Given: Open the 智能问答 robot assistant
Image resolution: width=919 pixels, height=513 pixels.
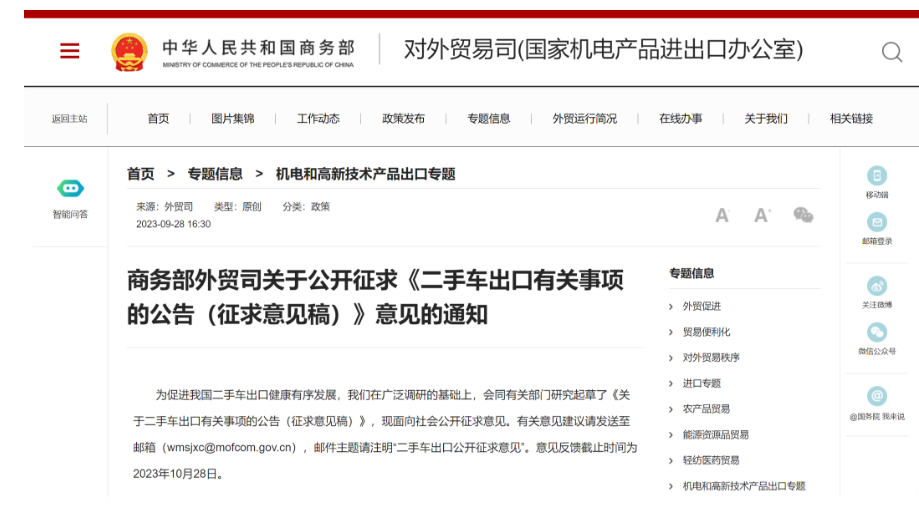Looking at the screenshot, I should (x=70, y=189).
